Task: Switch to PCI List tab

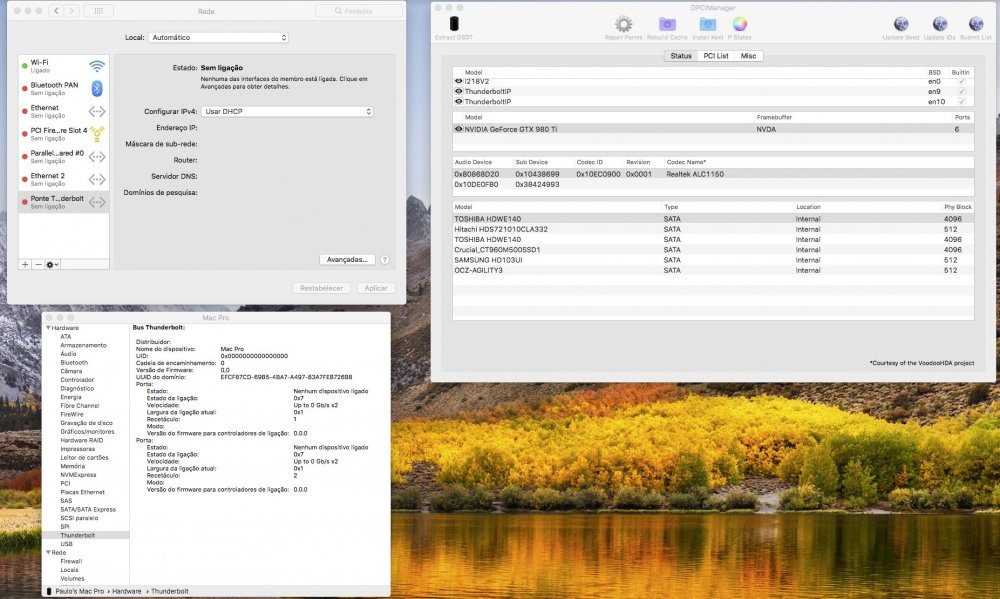Action: pyautogui.click(x=716, y=56)
